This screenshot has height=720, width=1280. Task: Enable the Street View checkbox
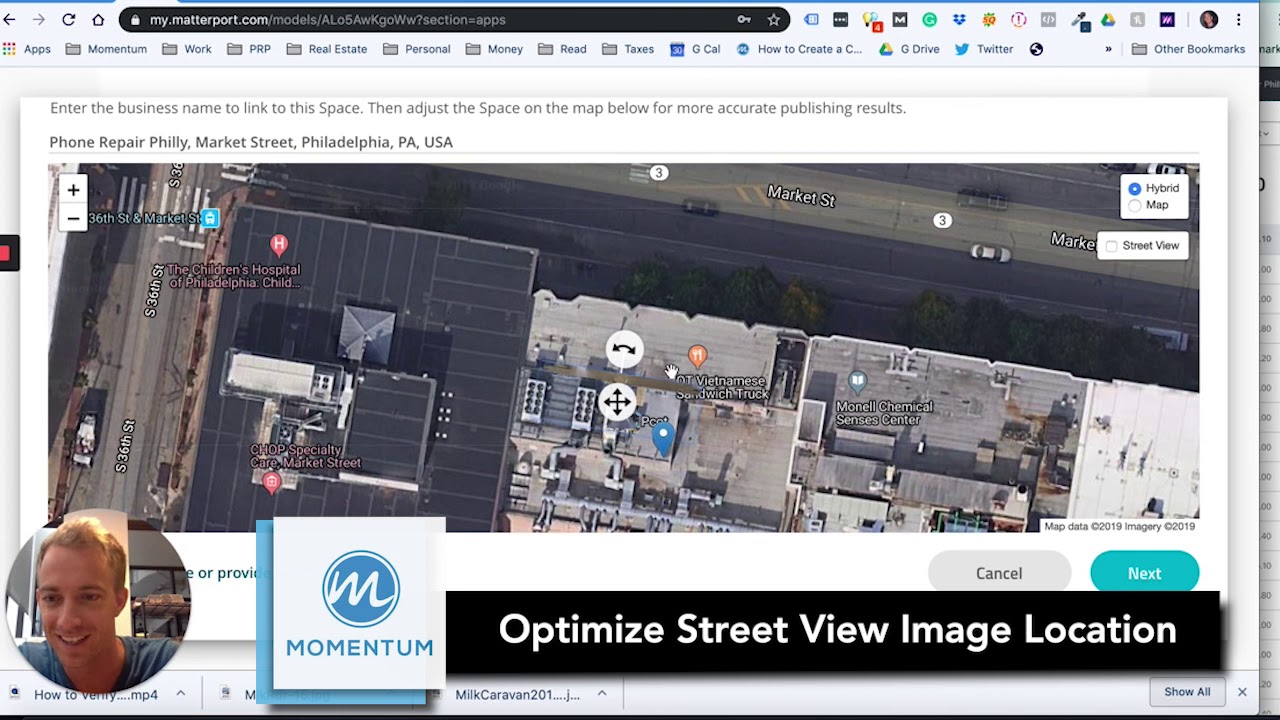(1111, 246)
